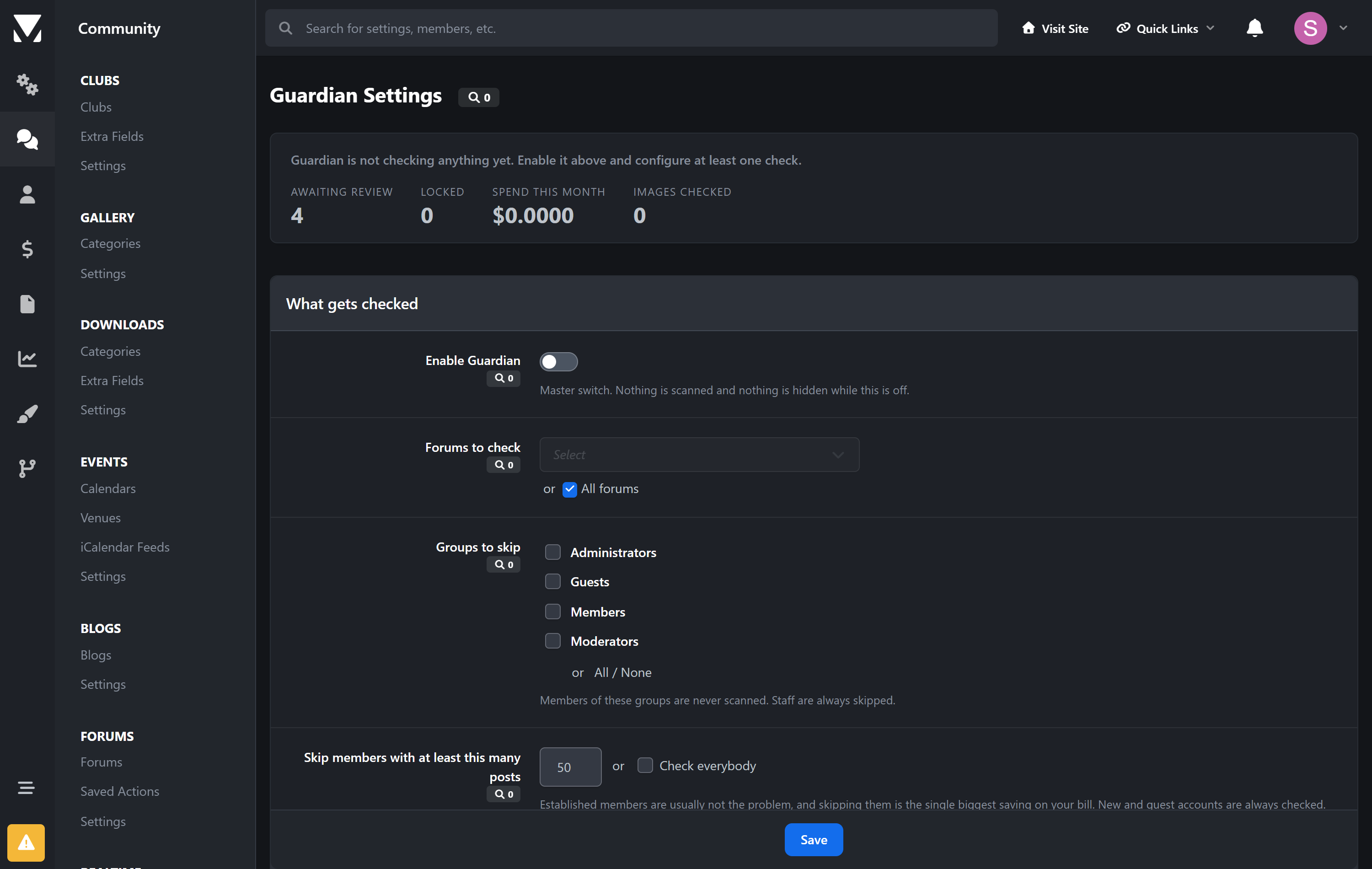Click the Community sidebar heading
The height and width of the screenshot is (869, 1372).
(x=119, y=28)
